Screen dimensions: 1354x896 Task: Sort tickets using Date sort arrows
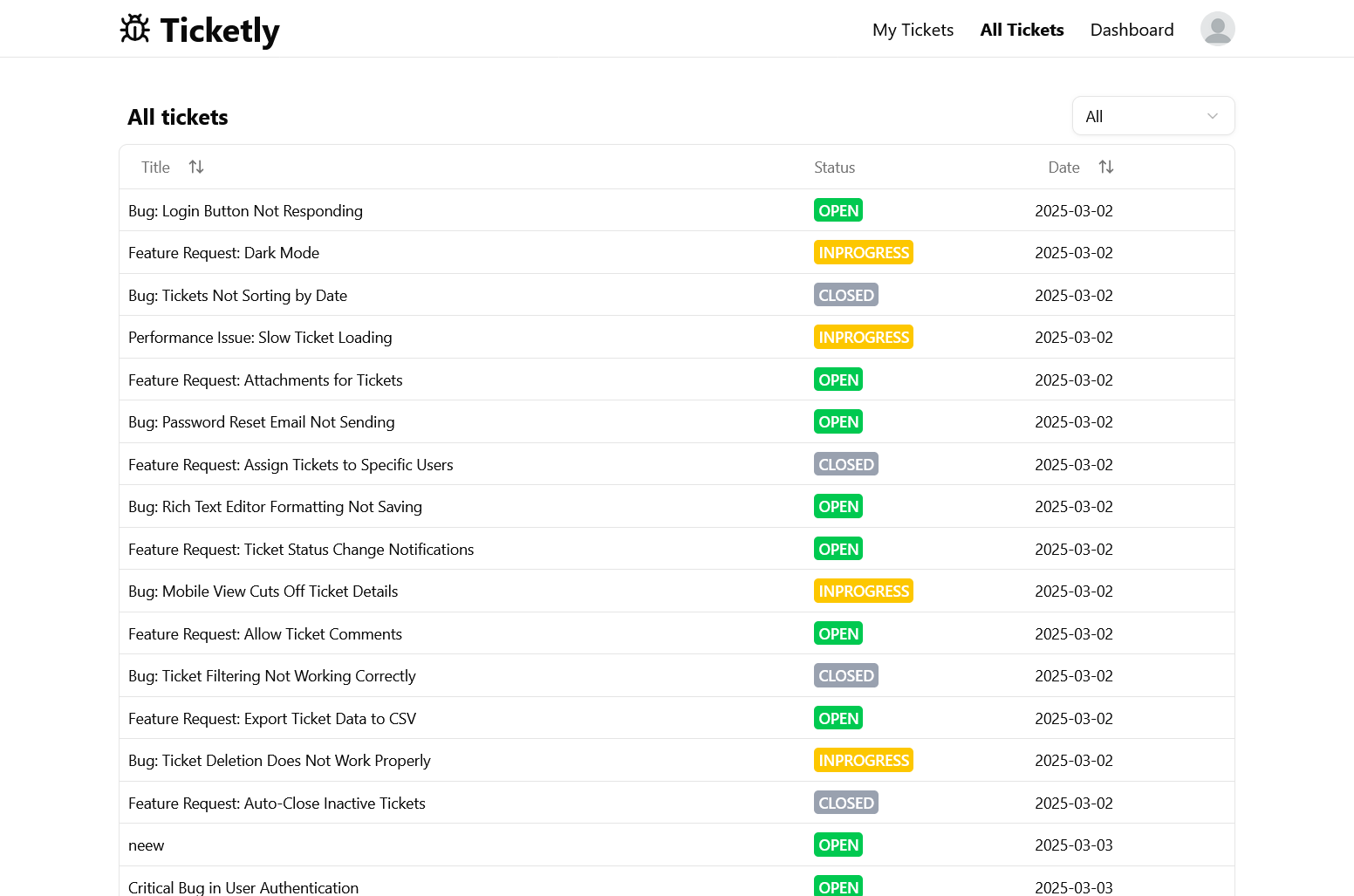click(1106, 167)
